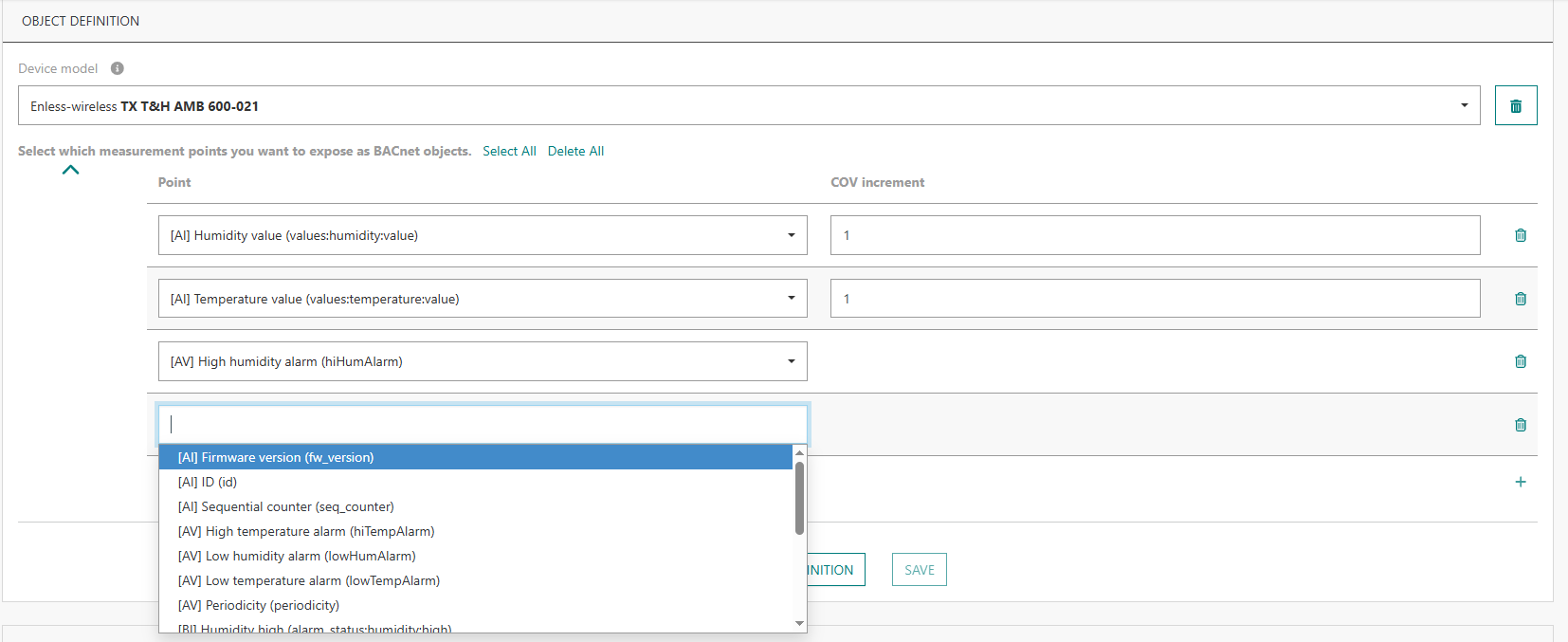The image size is (1568, 642).
Task: Delete the empty new point row
Action: (1520, 425)
